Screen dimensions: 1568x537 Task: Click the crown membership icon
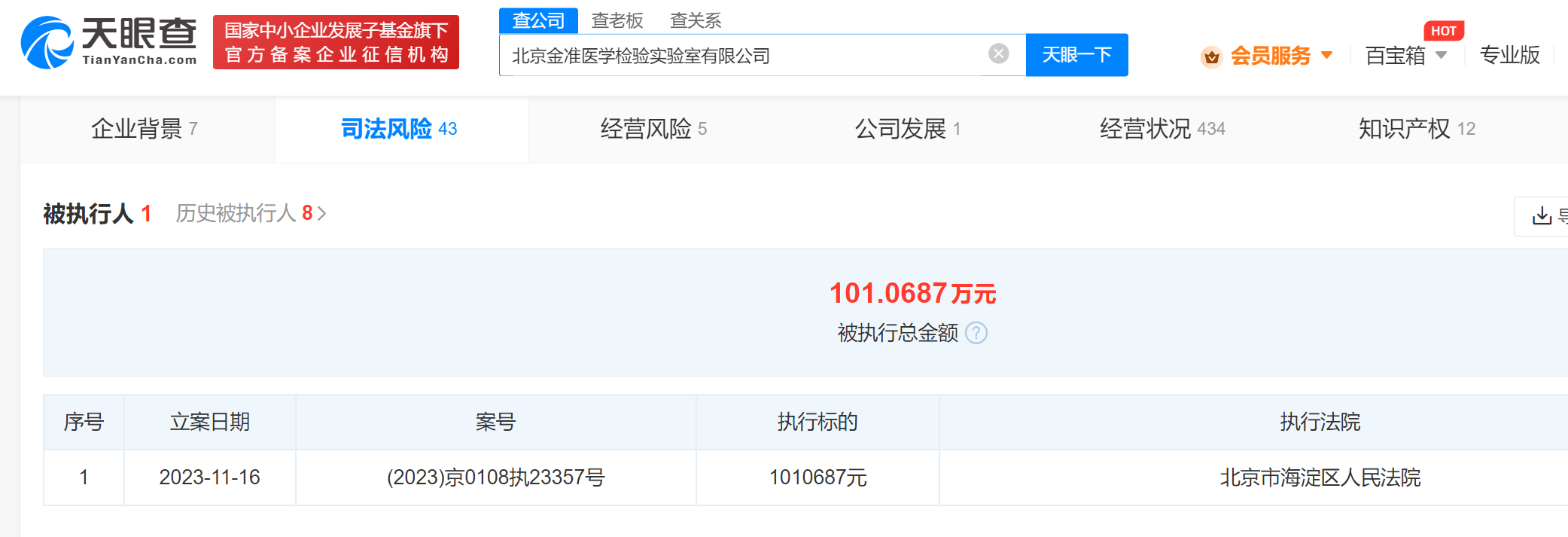(x=1211, y=56)
